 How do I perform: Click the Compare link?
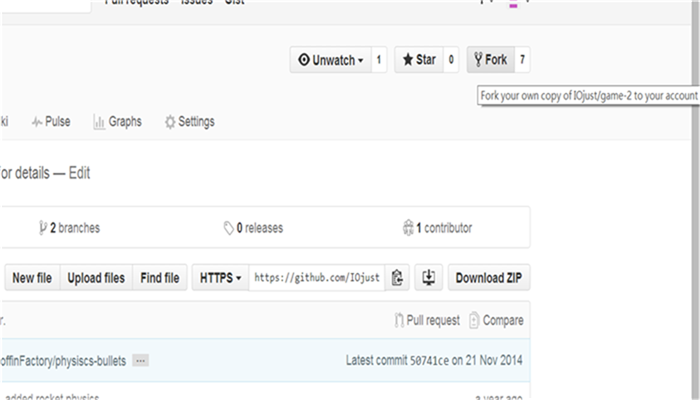pyautogui.click(x=496, y=320)
